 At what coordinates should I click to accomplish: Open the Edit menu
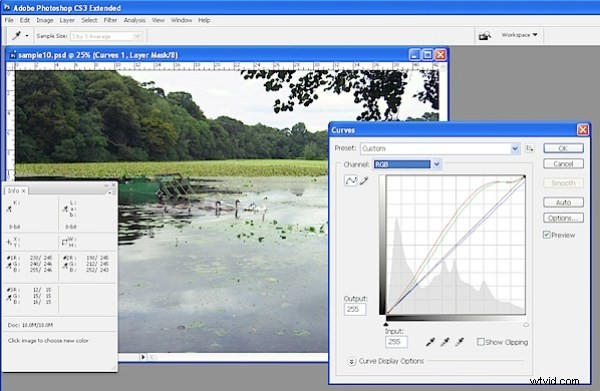(24, 20)
